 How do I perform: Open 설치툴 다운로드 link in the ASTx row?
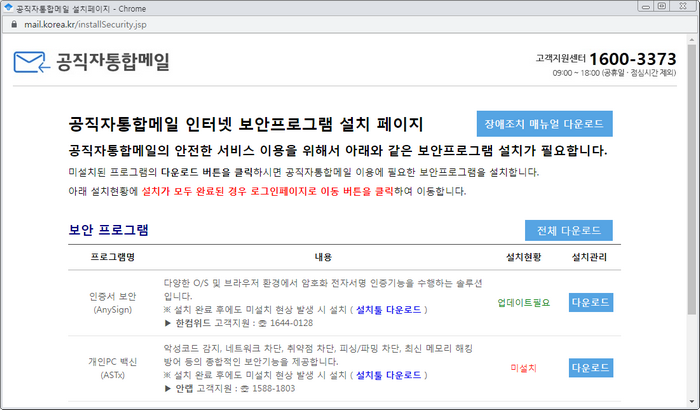tap(388, 375)
